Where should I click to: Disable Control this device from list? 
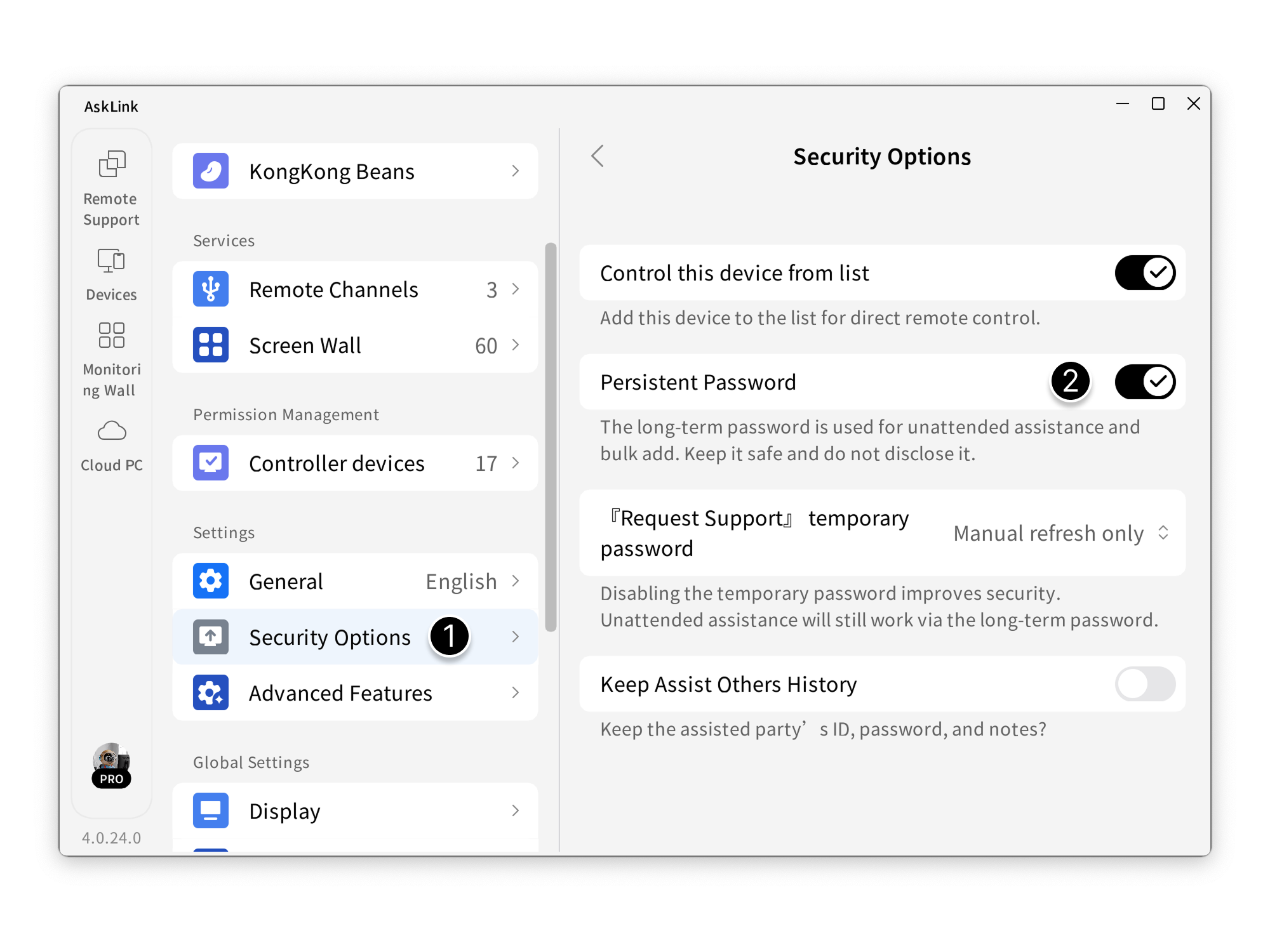pos(1145,273)
